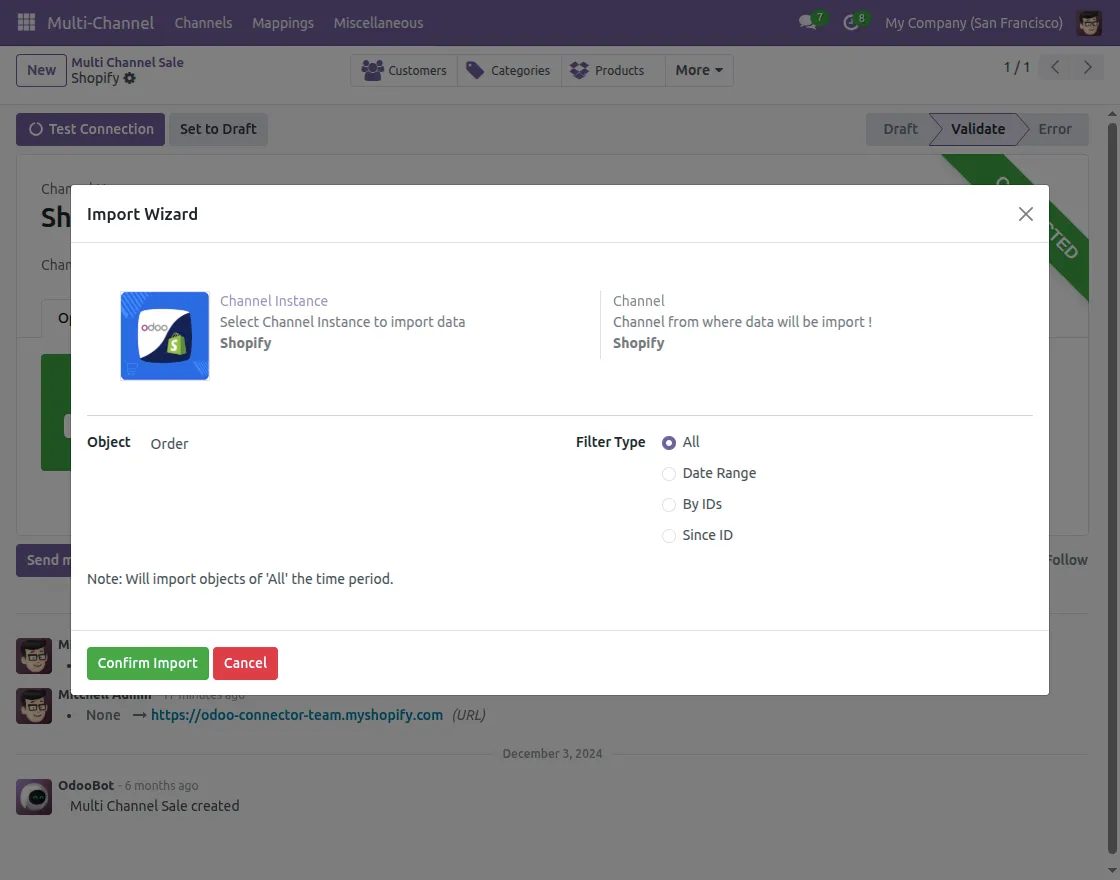Confirm the import of Orders

point(147,663)
